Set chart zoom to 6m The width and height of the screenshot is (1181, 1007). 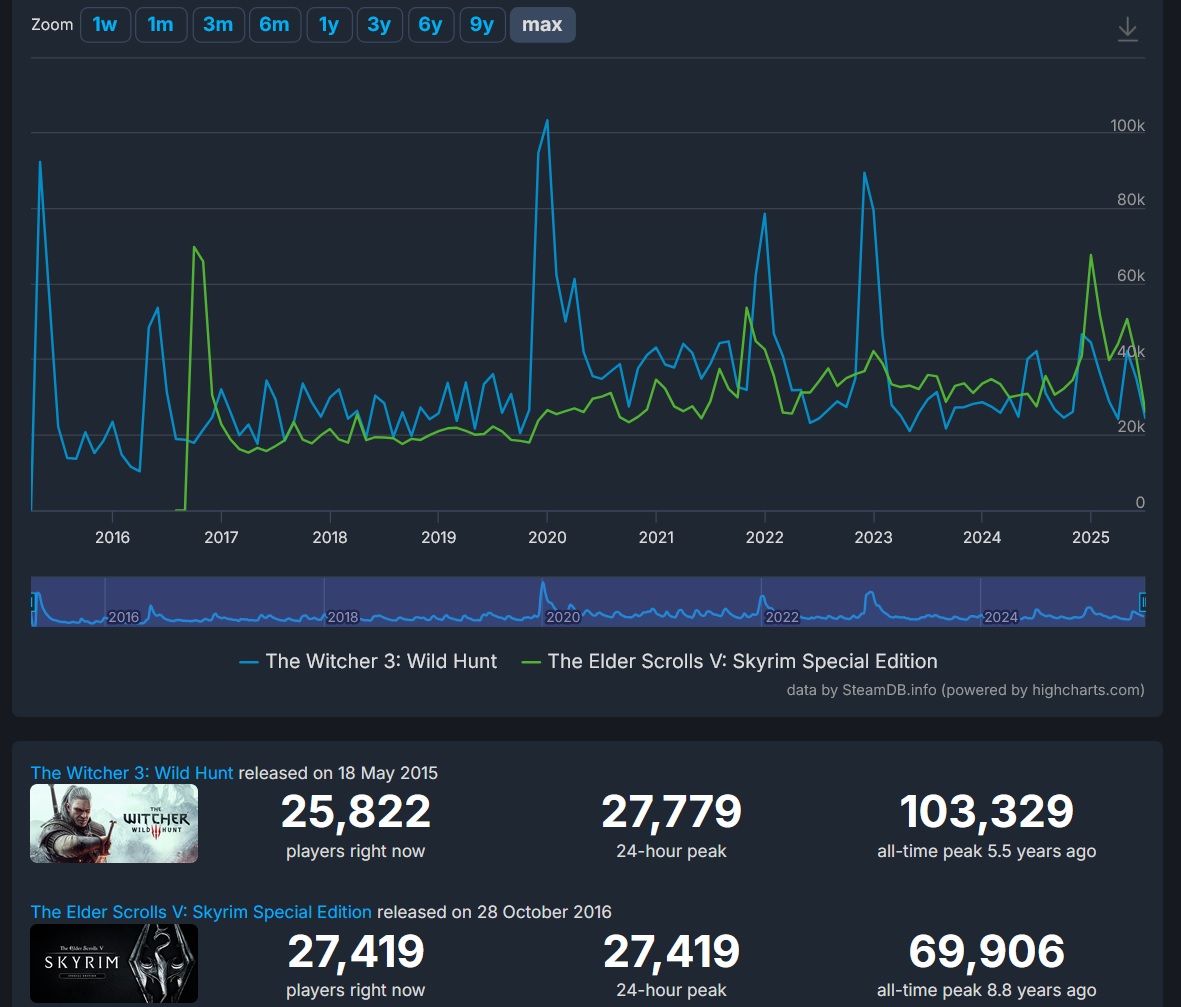click(275, 25)
